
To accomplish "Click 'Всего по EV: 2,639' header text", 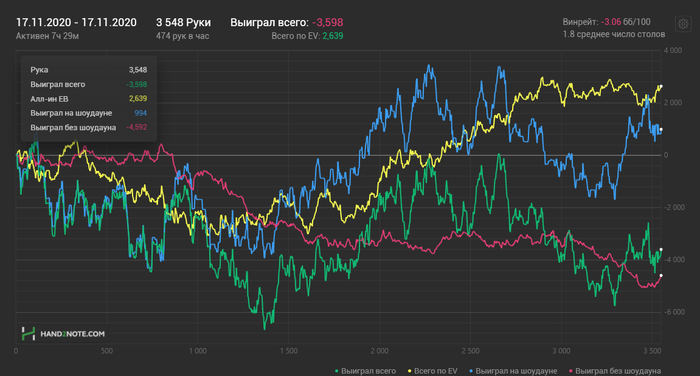I will [307, 36].
